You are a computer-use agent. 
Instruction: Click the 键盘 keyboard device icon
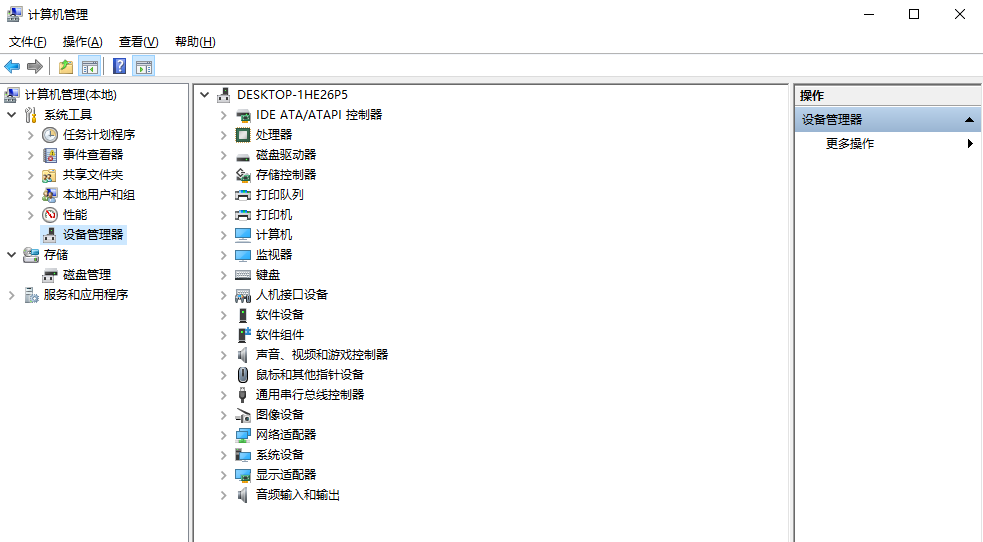[x=243, y=275]
